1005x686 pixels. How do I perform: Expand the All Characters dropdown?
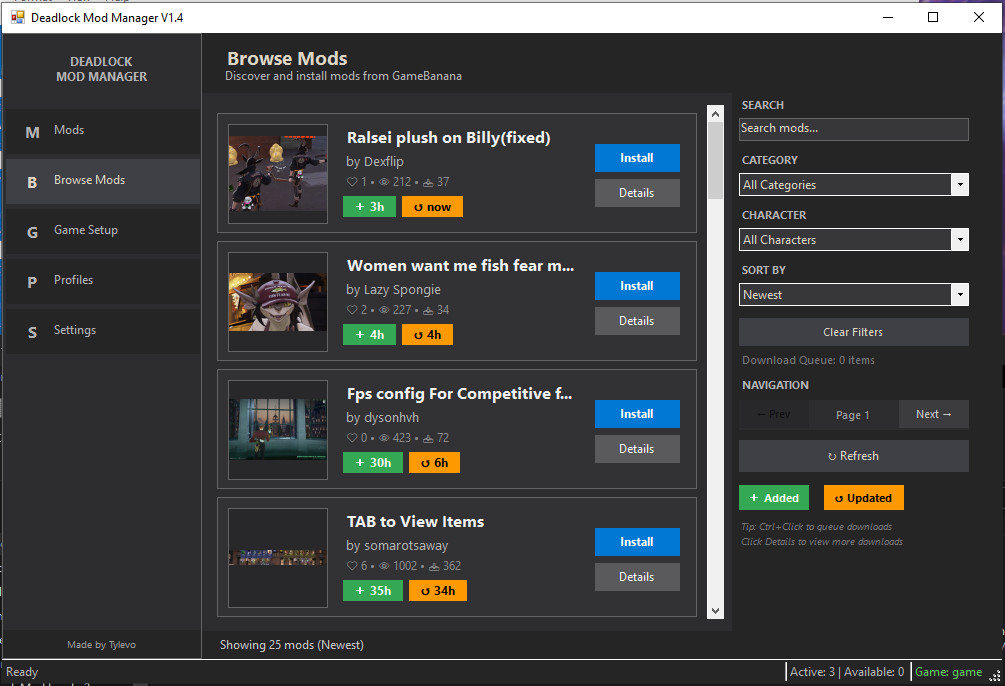pos(853,239)
